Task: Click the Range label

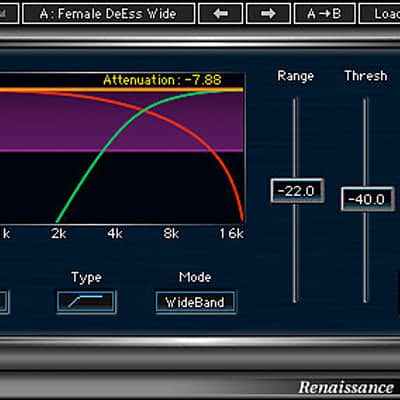Action: coord(296,76)
